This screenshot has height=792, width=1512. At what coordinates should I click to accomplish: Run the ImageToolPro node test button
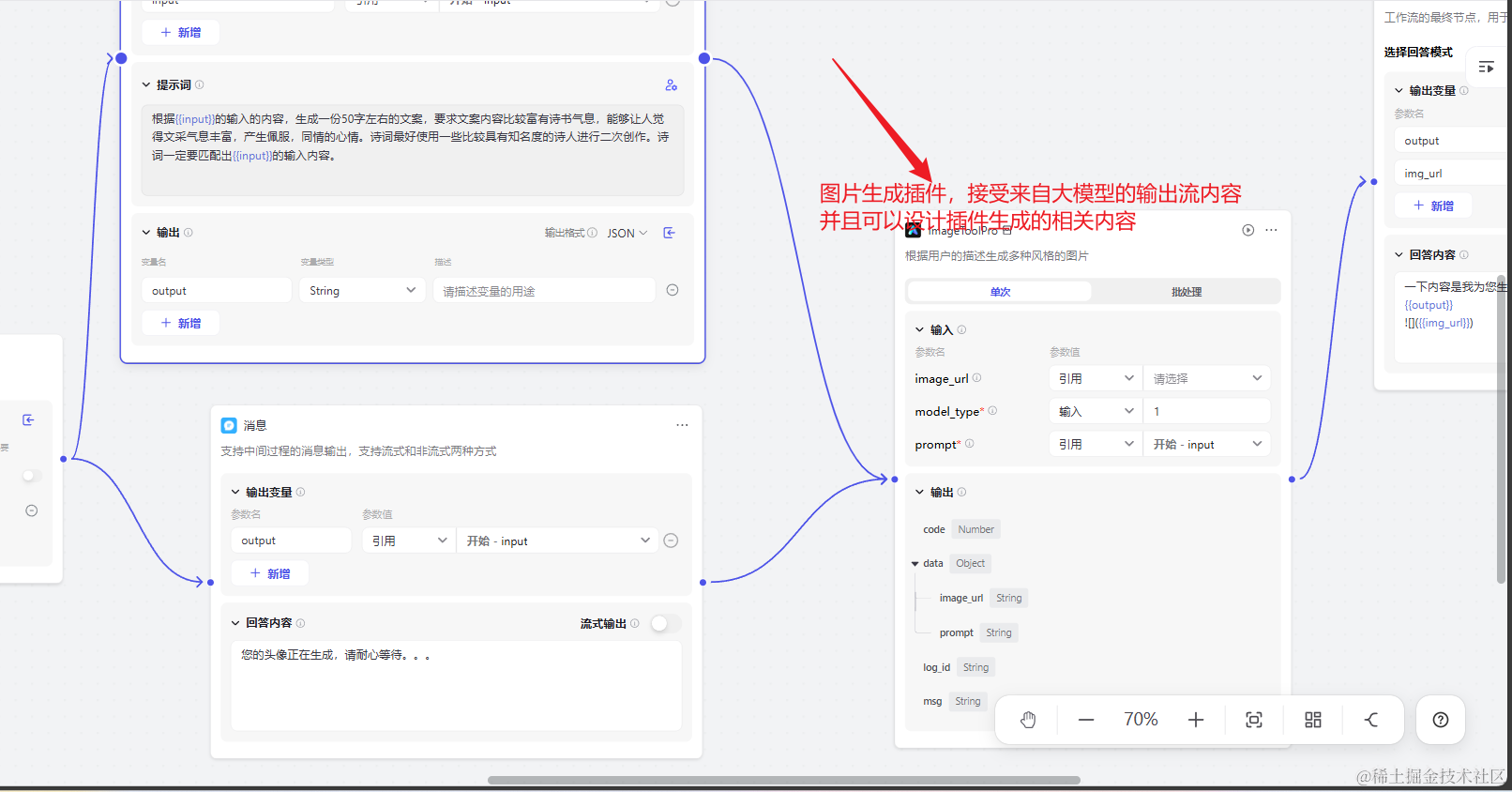pyautogui.click(x=1248, y=230)
